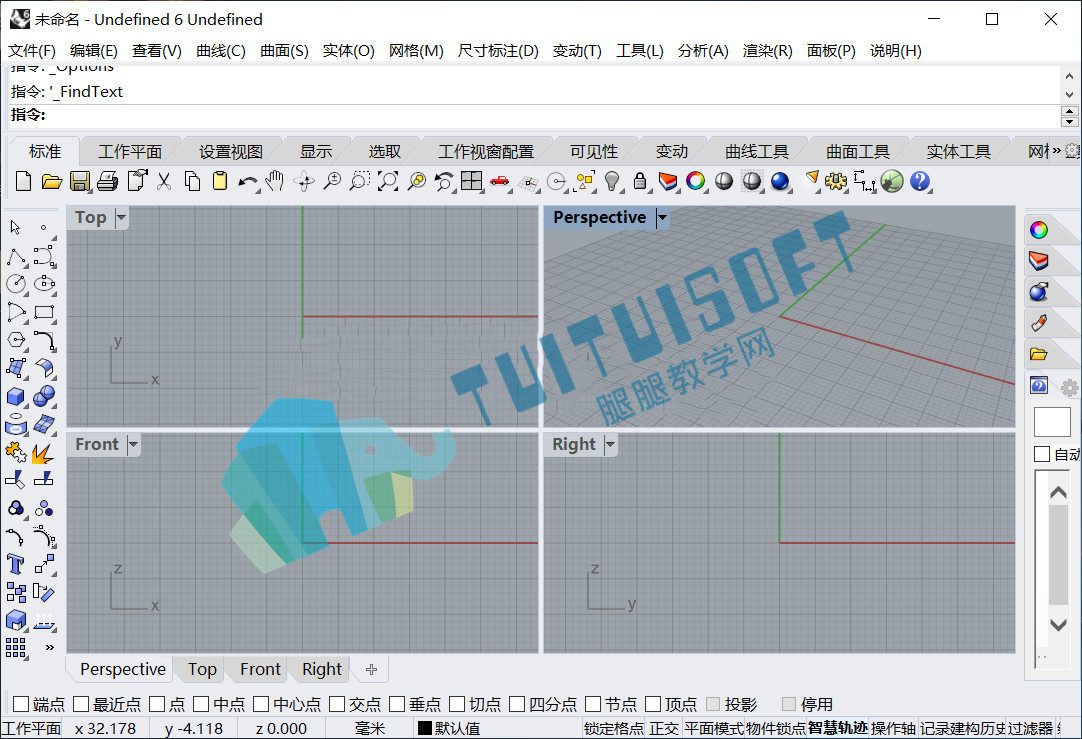Click 正交 ortho mode button

pyautogui.click(x=664, y=729)
